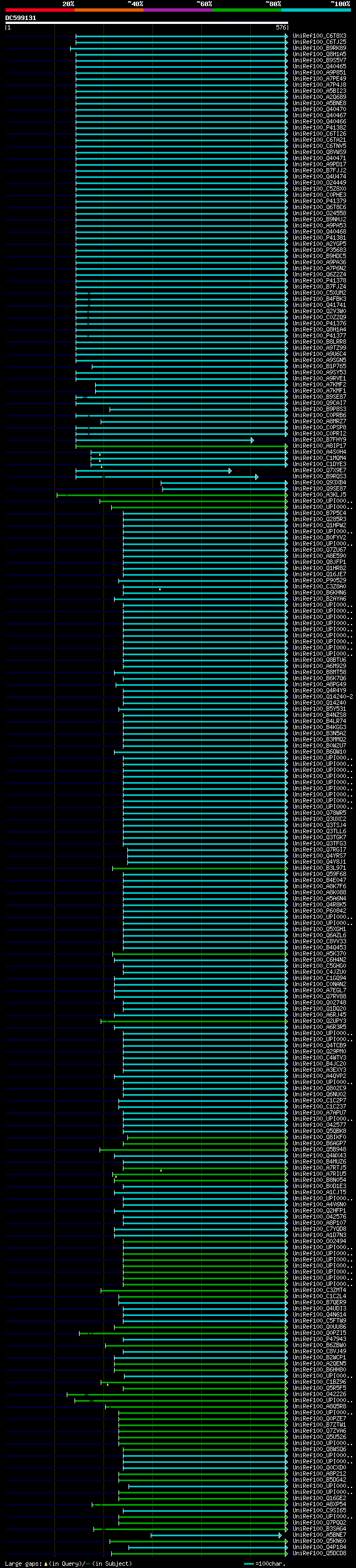The image size is (356, 1568).
Task: Select label UniRef100_Q02748
Action: click(x=319, y=1003)
